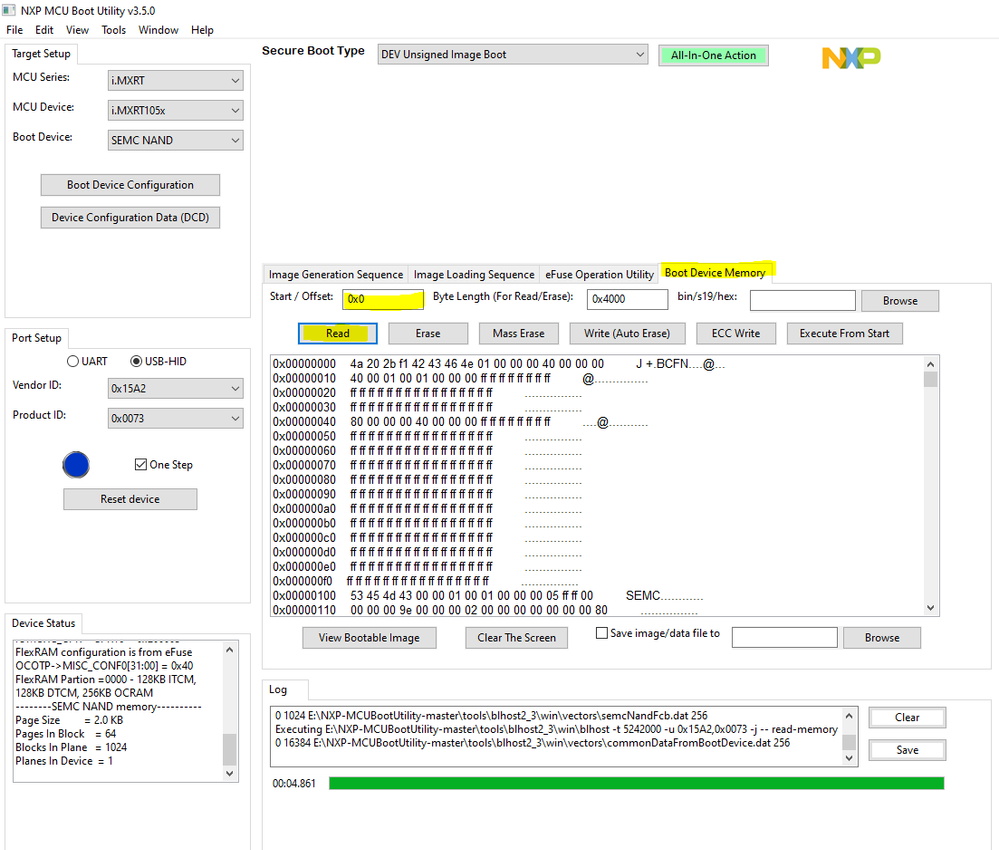Switch to Image Loading Sequence tab
Screen dimensions: 999x850
(x=474, y=275)
